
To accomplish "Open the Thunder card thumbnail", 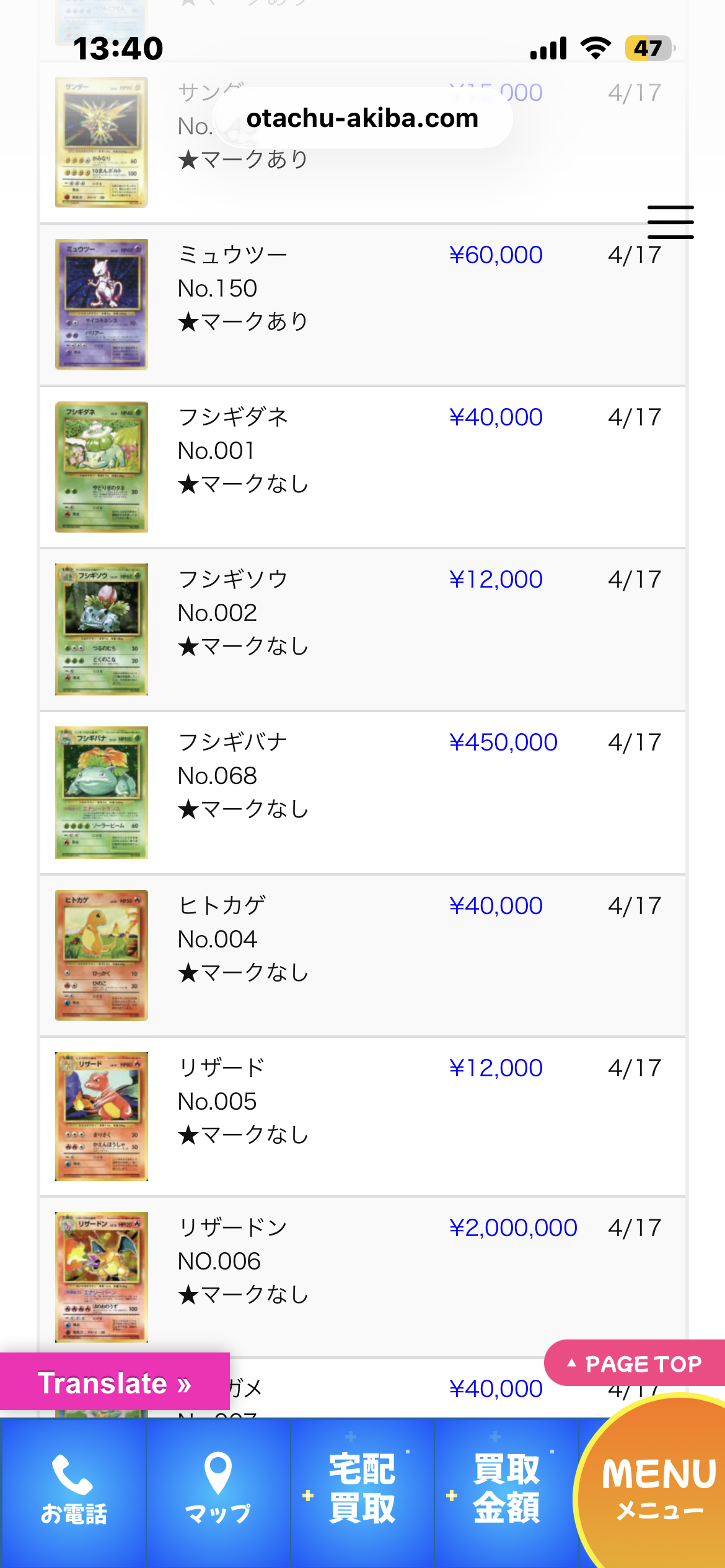I will pyautogui.click(x=102, y=142).
